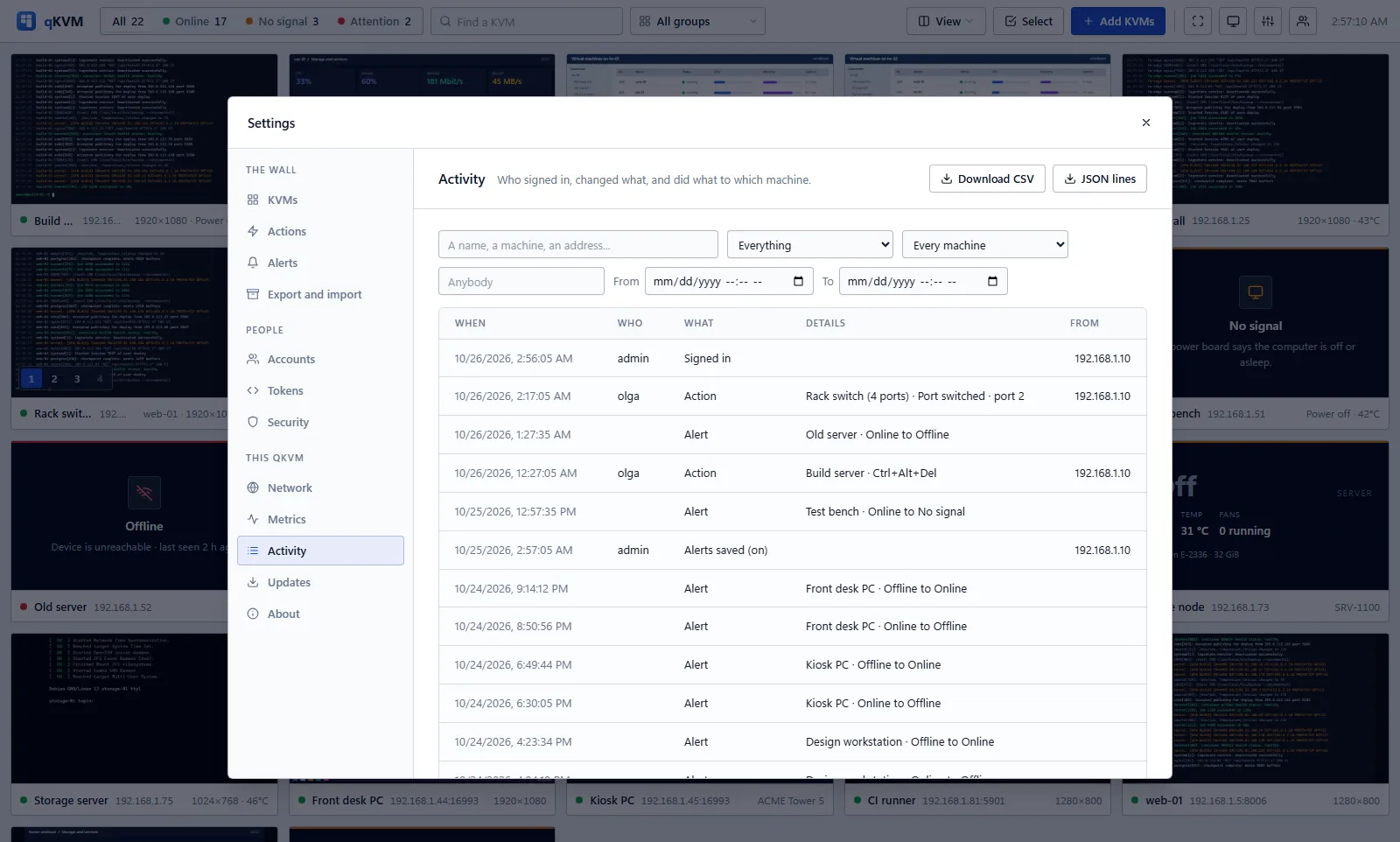Filter by Attention 2 tab
Screen dimensions: 1400x842
tap(374, 21)
